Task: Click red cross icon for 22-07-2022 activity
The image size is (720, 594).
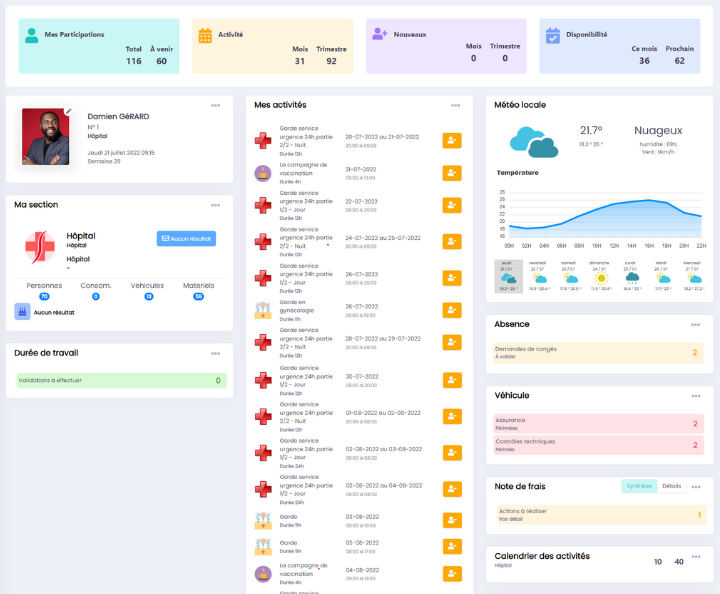Action: point(263,205)
